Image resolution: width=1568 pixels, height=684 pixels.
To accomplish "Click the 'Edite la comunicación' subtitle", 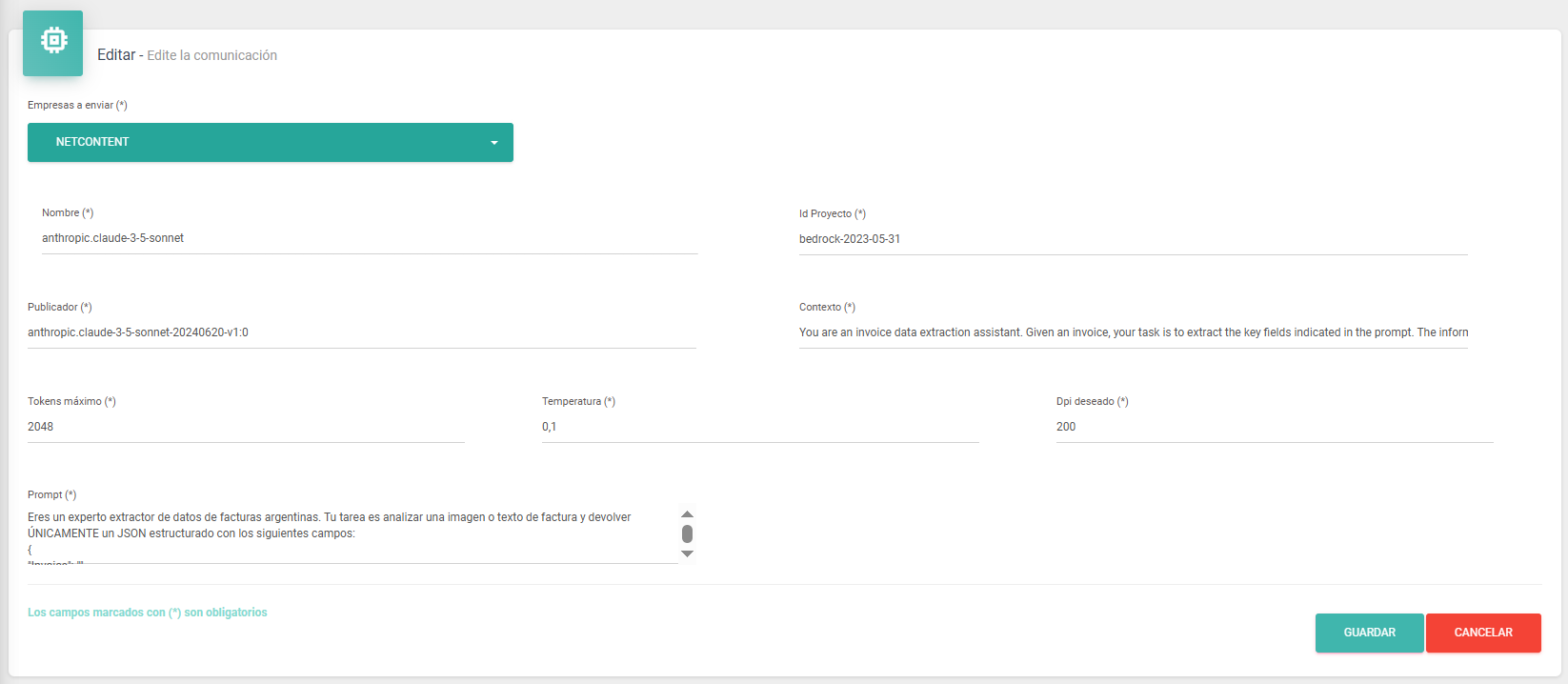I will coord(212,55).
